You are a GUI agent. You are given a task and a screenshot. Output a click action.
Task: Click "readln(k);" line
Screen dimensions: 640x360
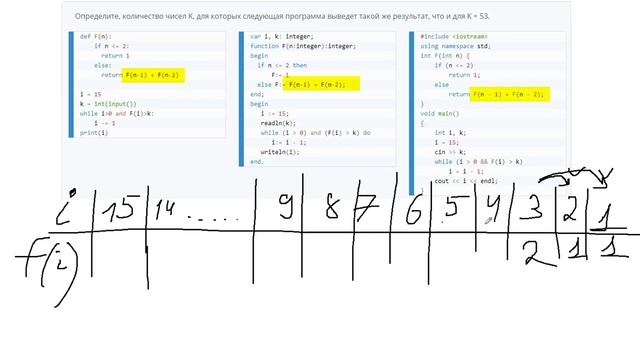click(x=278, y=123)
